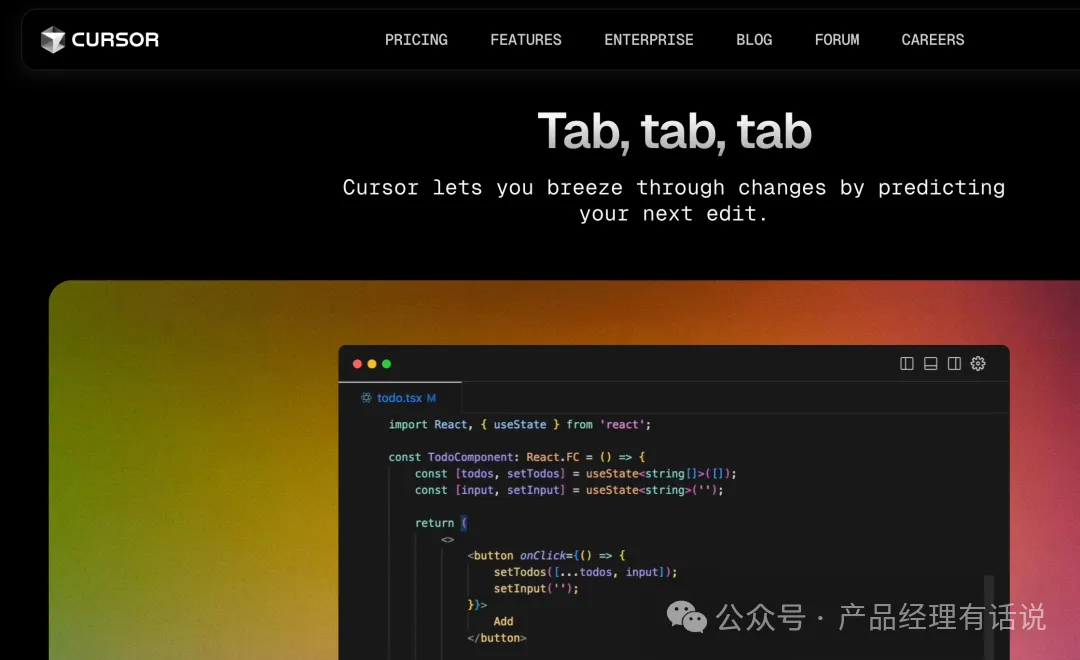
Task: Click the 'const TodoComponent' code line
Action: pyautogui.click(x=517, y=457)
